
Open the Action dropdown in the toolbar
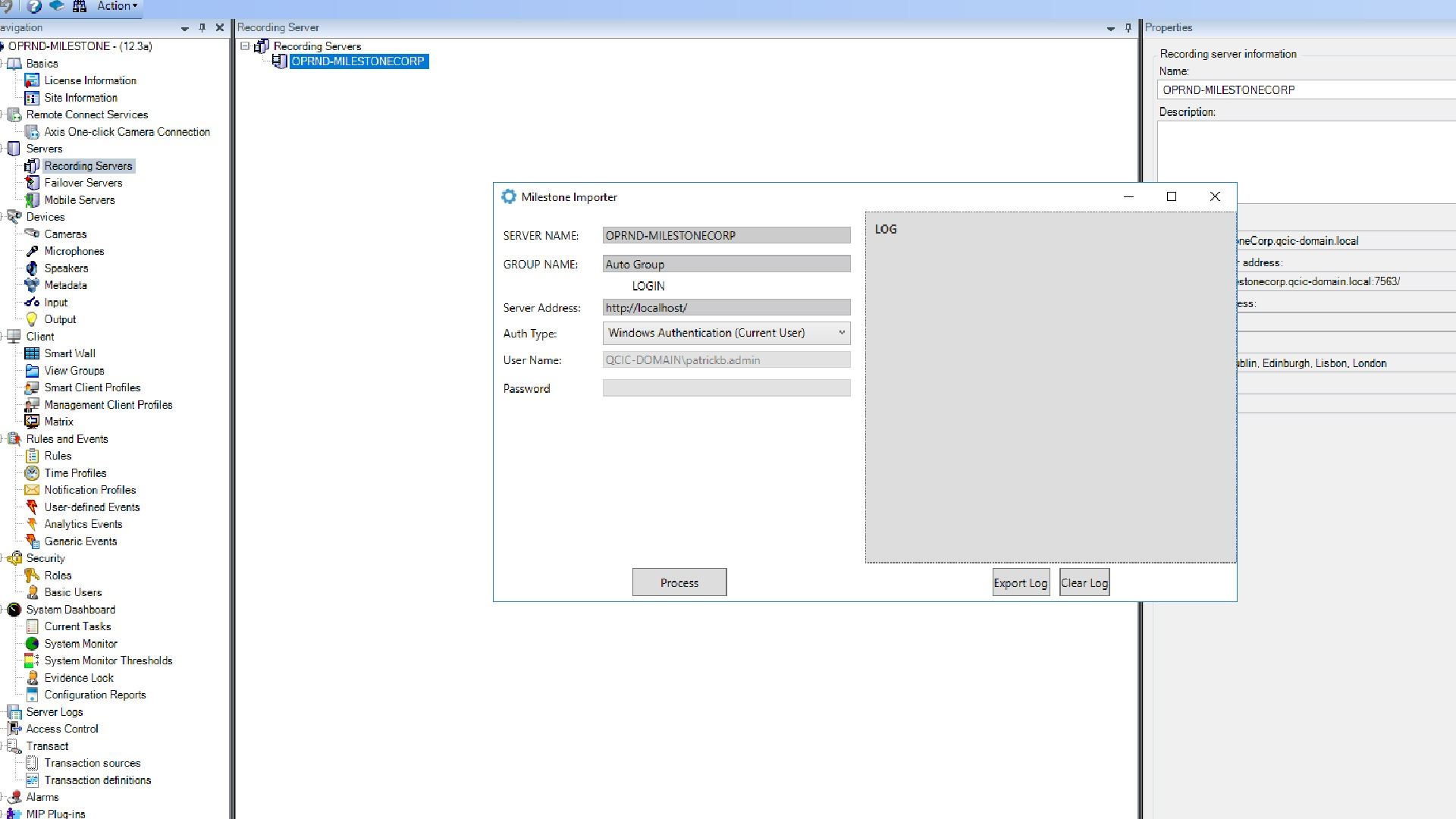point(117,6)
